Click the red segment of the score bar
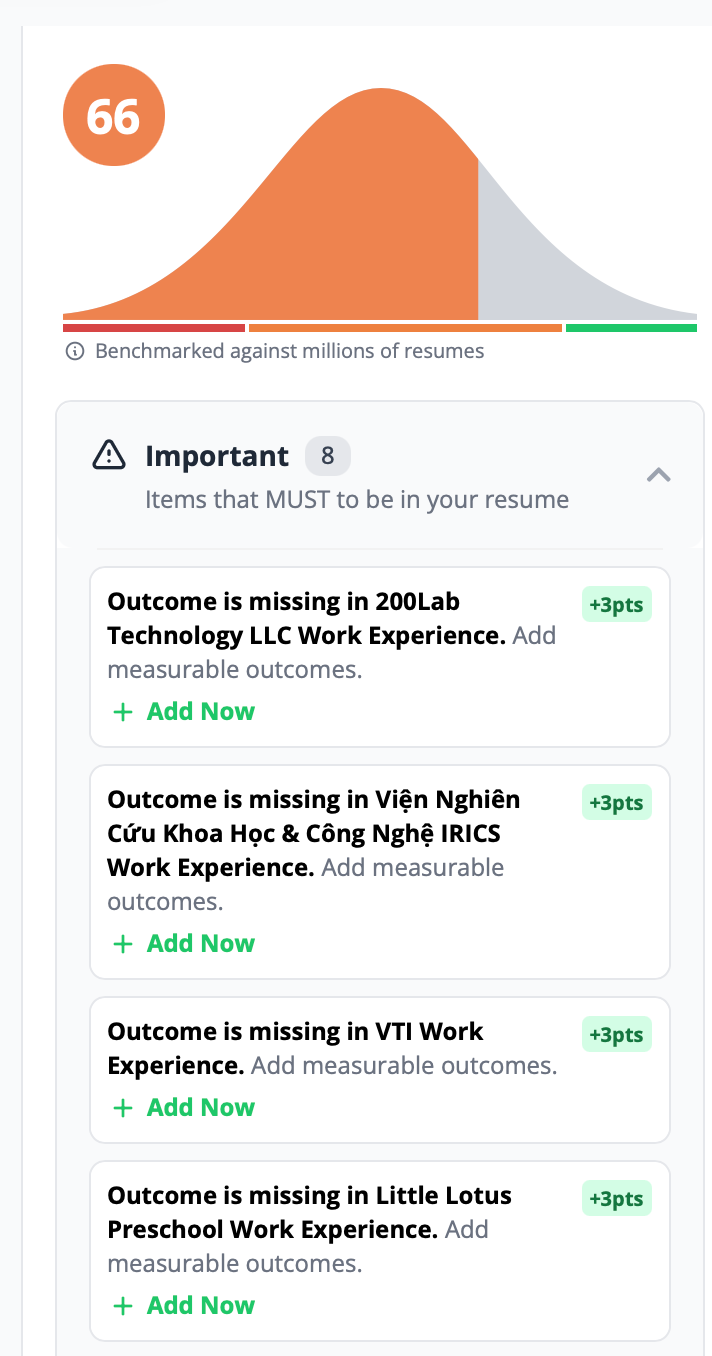The height and width of the screenshot is (1356, 712). pos(153,328)
